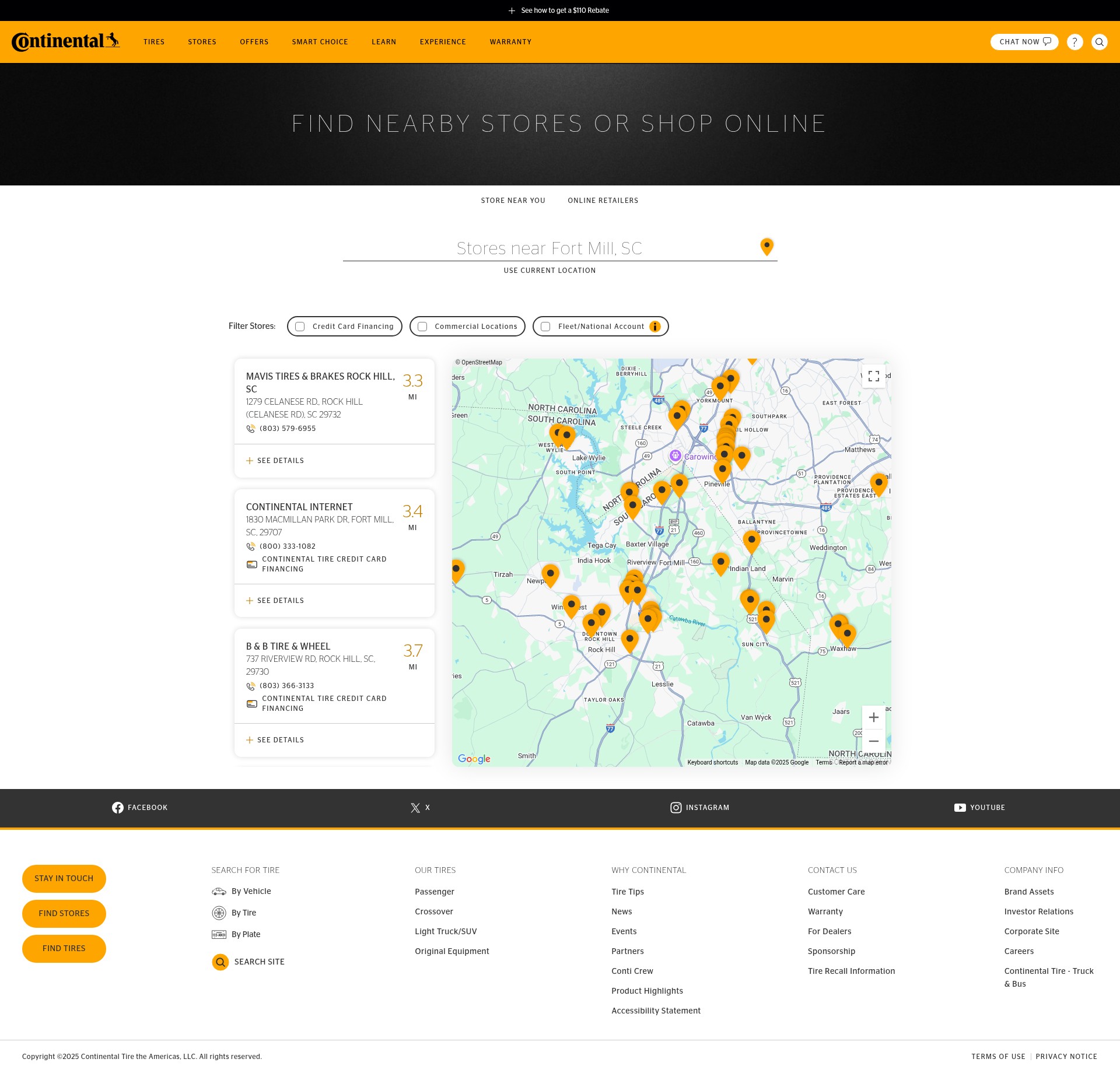Open the Customer Care link
This screenshot has height=1073, width=1120.
pos(836,892)
